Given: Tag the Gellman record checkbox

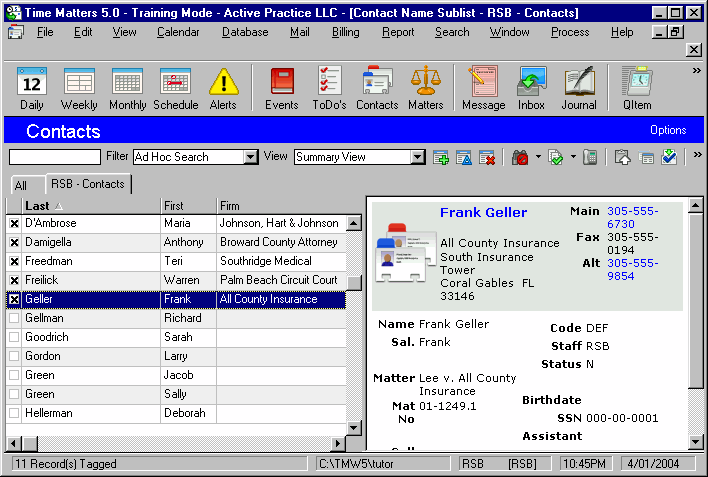Looking at the screenshot, I should click(14, 318).
